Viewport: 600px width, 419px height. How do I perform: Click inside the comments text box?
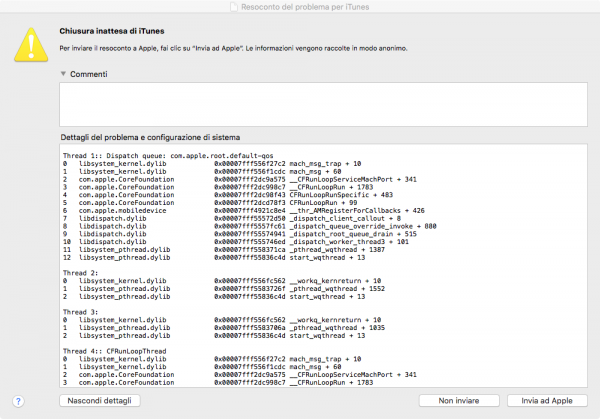tap(320, 103)
